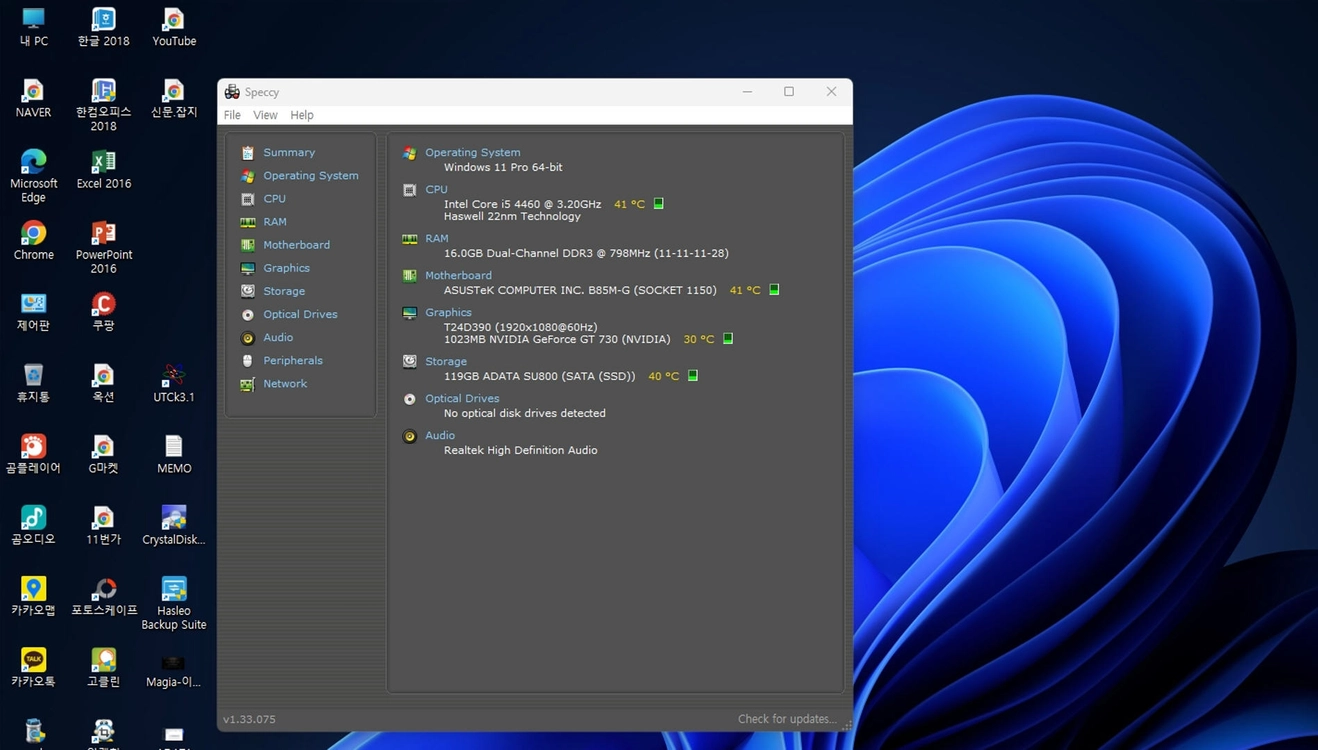Image resolution: width=1318 pixels, height=750 pixels.
Task: Click the Storage icon in summary panel
Action: (x=410, y=362)
